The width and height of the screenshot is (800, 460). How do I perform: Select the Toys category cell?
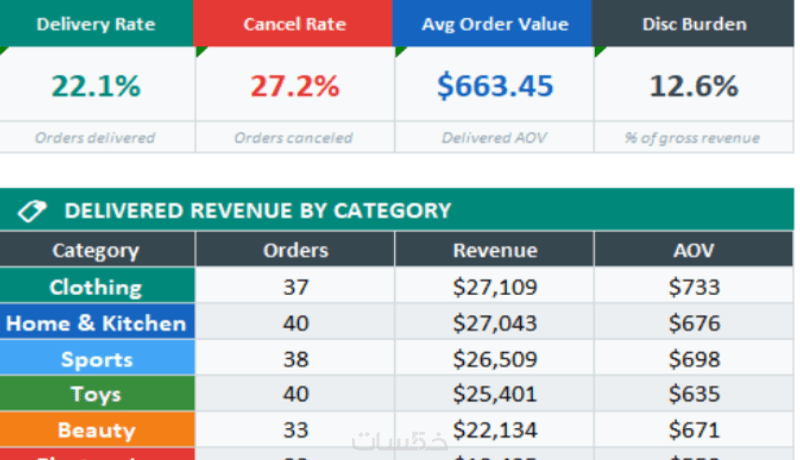(96, 394)
